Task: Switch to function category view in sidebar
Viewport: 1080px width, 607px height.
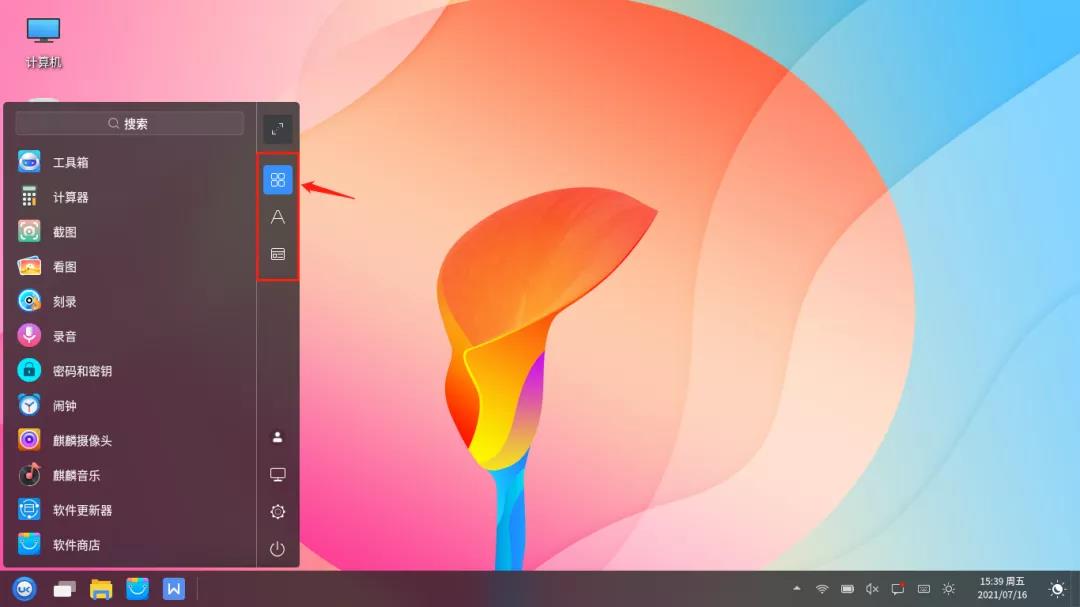Action: pos(278,254)
